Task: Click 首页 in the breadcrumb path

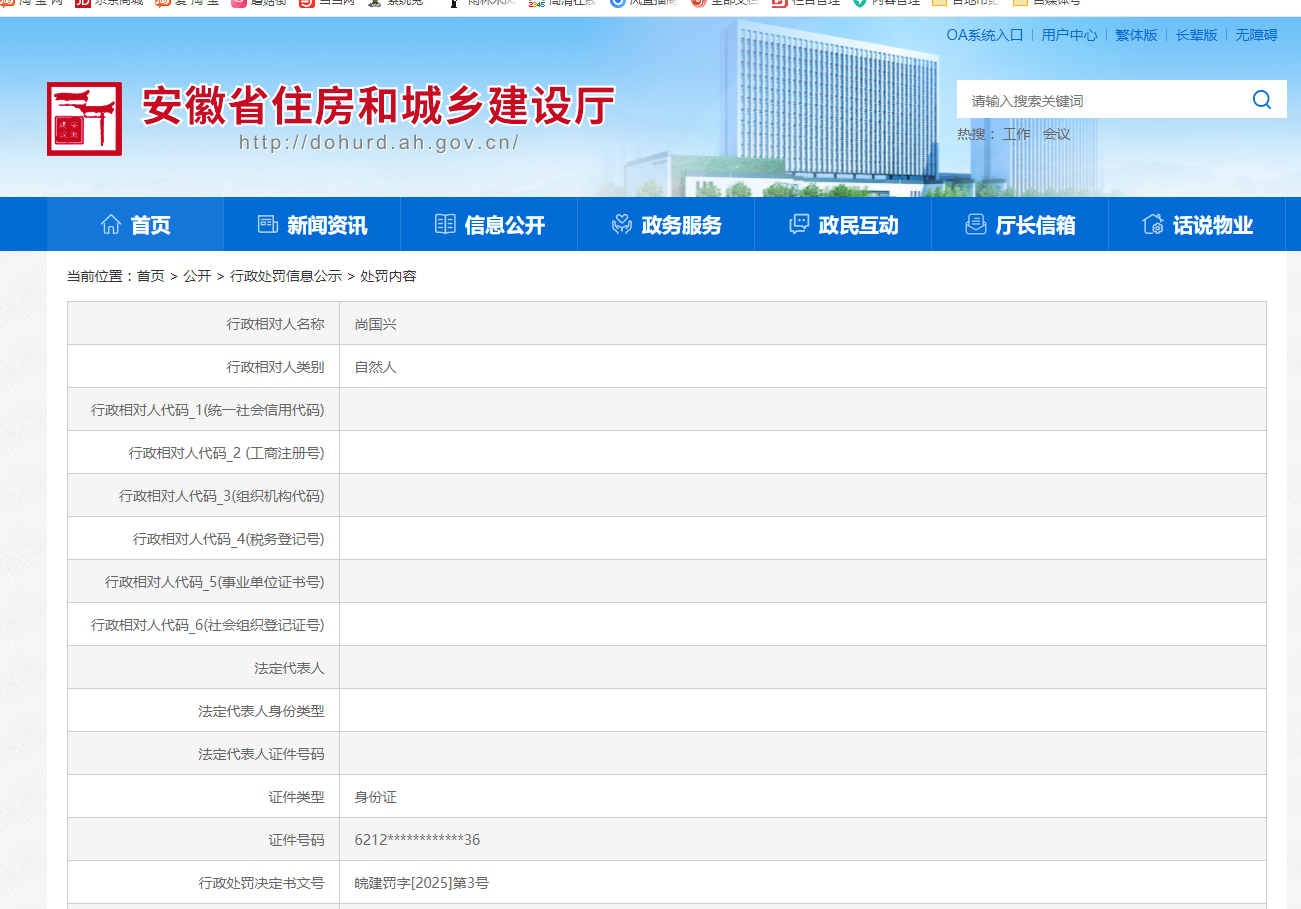Action: pos(151,276)
